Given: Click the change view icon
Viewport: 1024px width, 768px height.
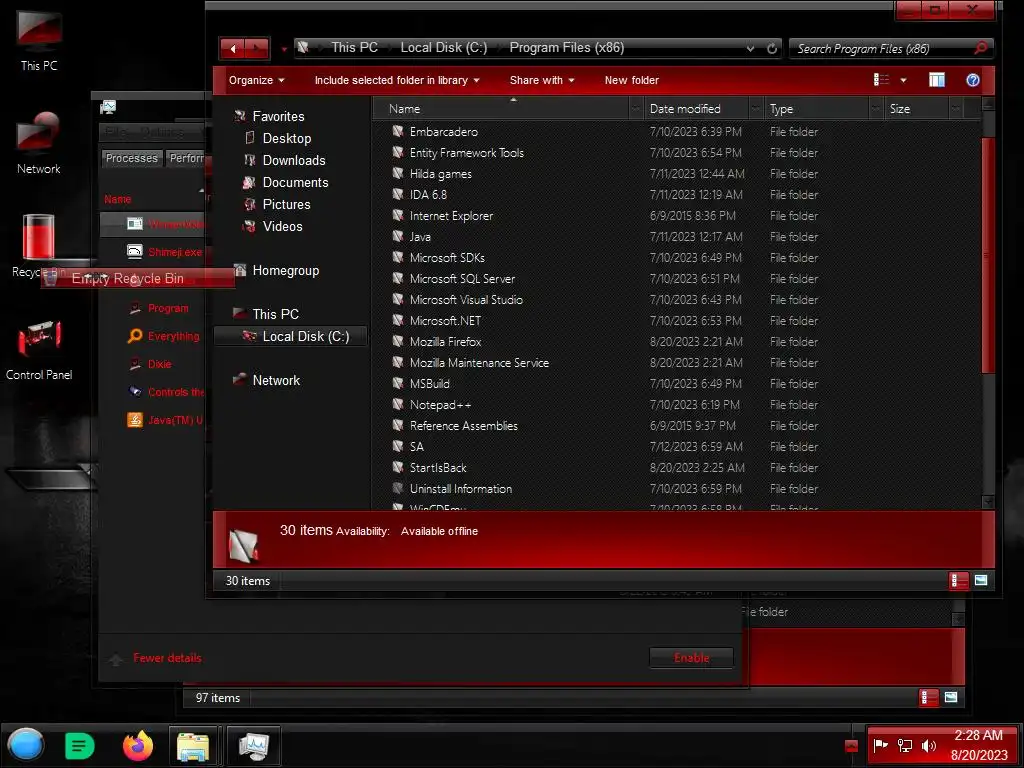Looking at the screenshot, I should point(881,80).
